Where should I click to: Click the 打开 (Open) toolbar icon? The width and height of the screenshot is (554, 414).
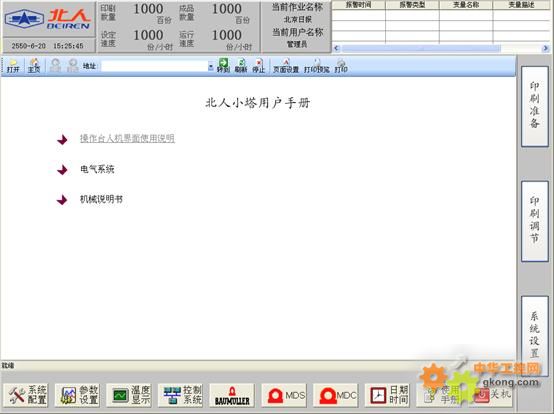pos(13,66)
